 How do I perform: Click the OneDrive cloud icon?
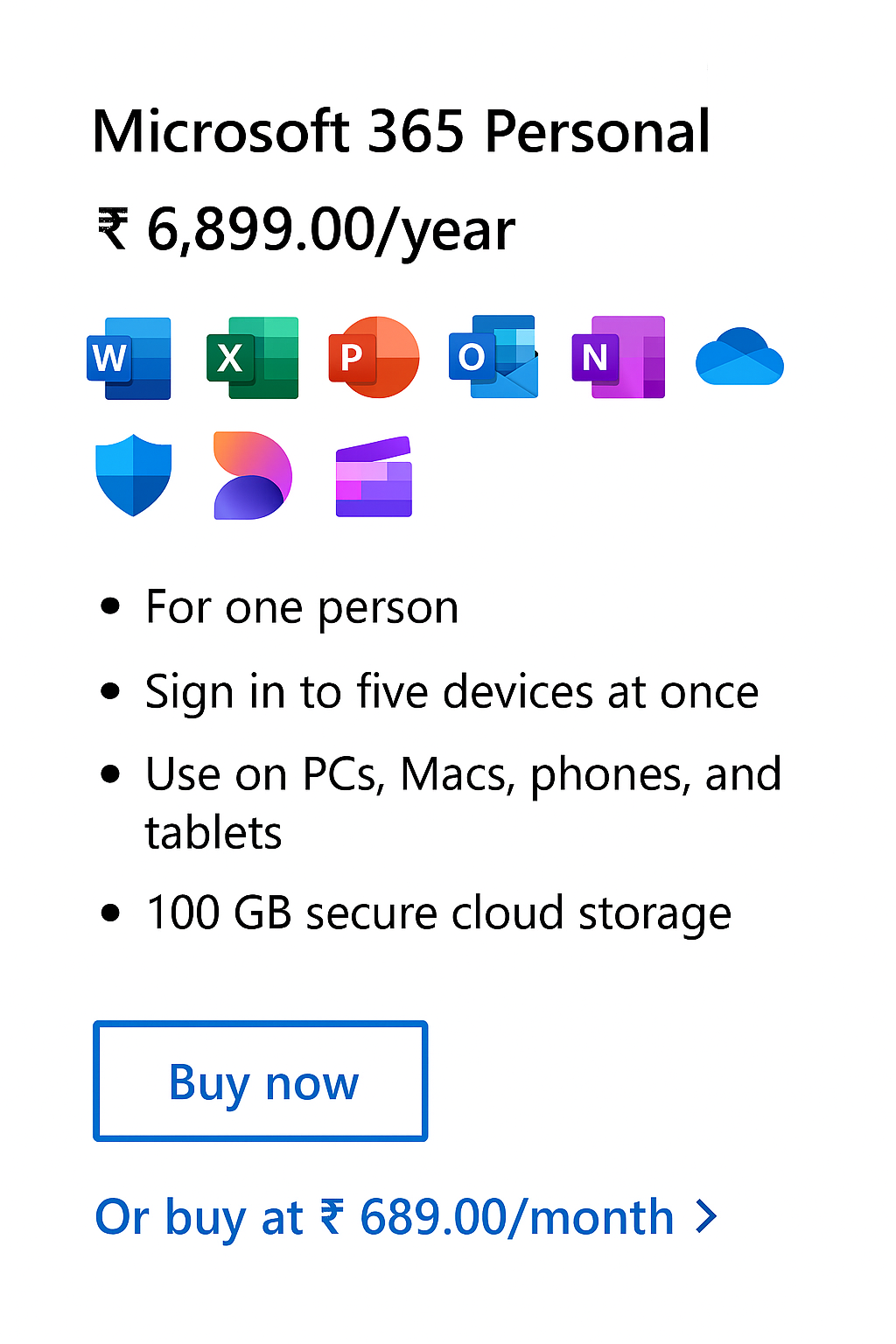pos(739,357)
